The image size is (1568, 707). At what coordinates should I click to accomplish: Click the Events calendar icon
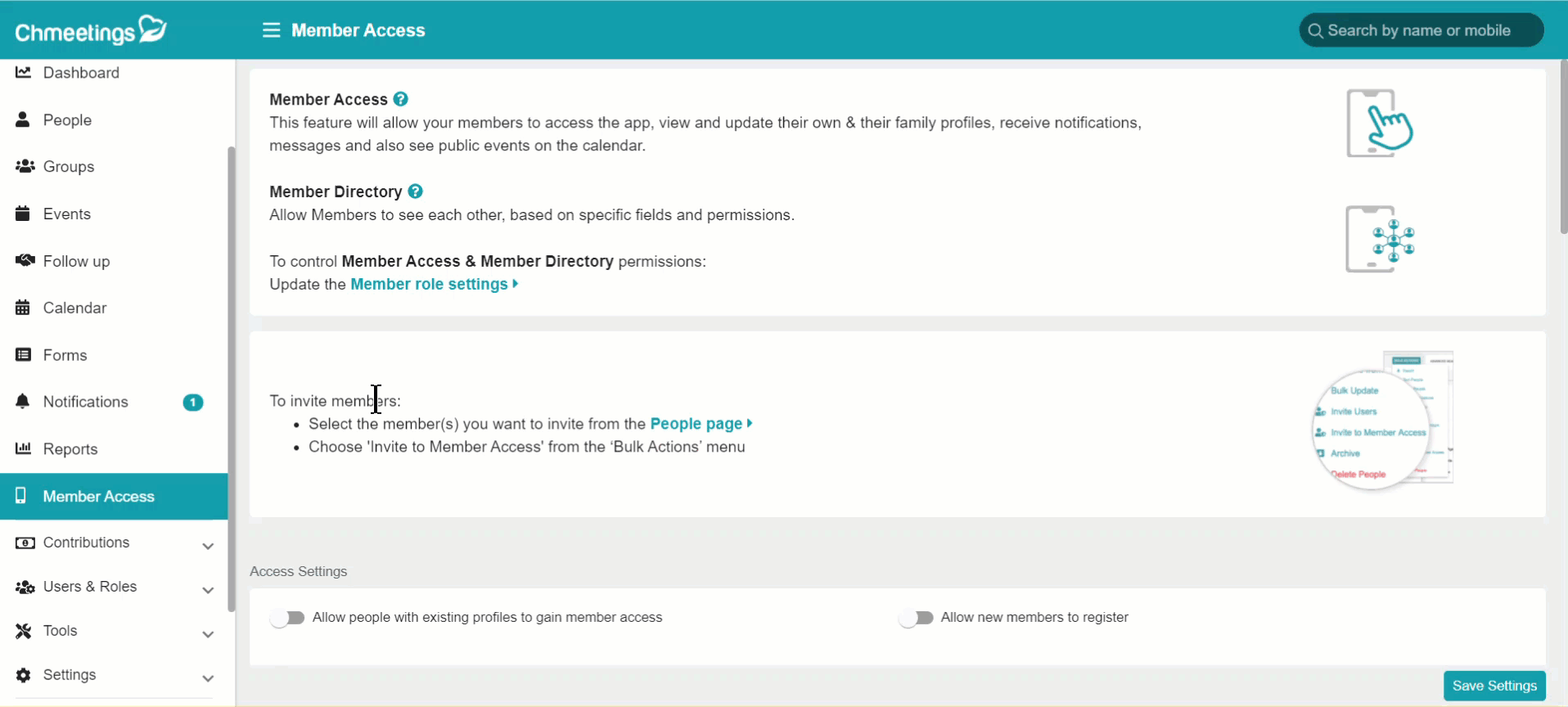[x=23, y=214]
